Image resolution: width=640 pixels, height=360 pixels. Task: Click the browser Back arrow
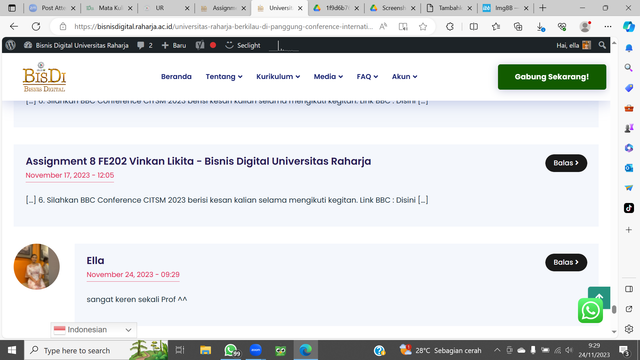click(14, 27)
